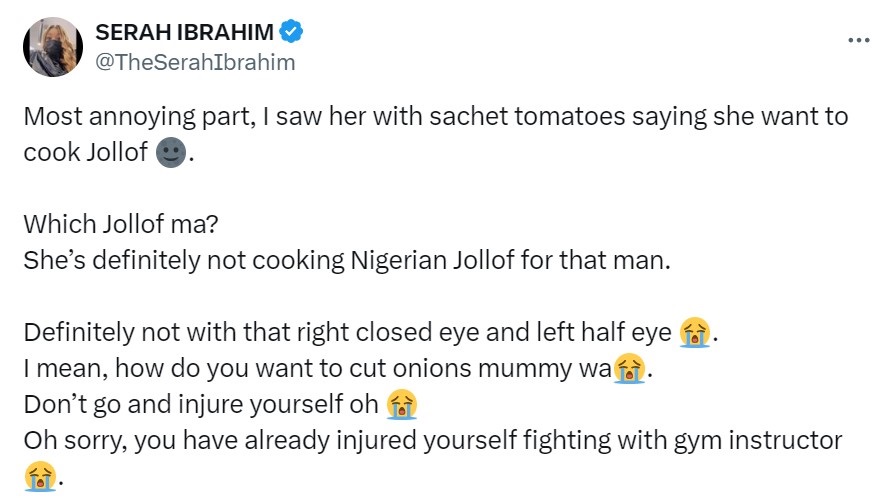
Task: Open Serah Ibrahim's profile picture
Action: coord(52,47)
